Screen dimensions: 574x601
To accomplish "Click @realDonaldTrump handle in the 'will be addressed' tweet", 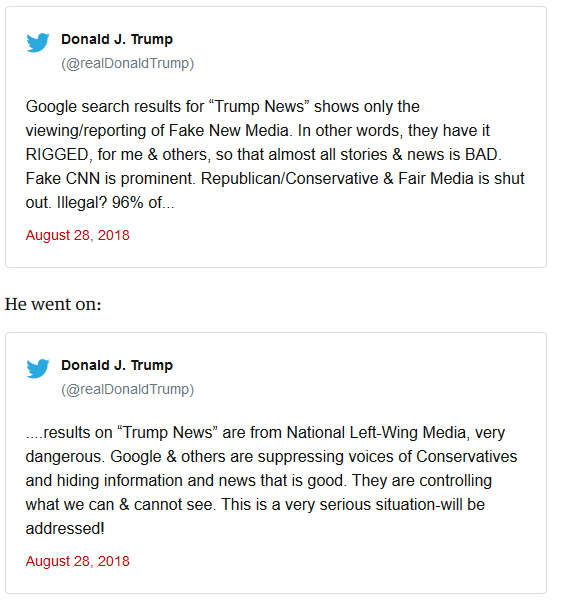I will pos(128,389).
